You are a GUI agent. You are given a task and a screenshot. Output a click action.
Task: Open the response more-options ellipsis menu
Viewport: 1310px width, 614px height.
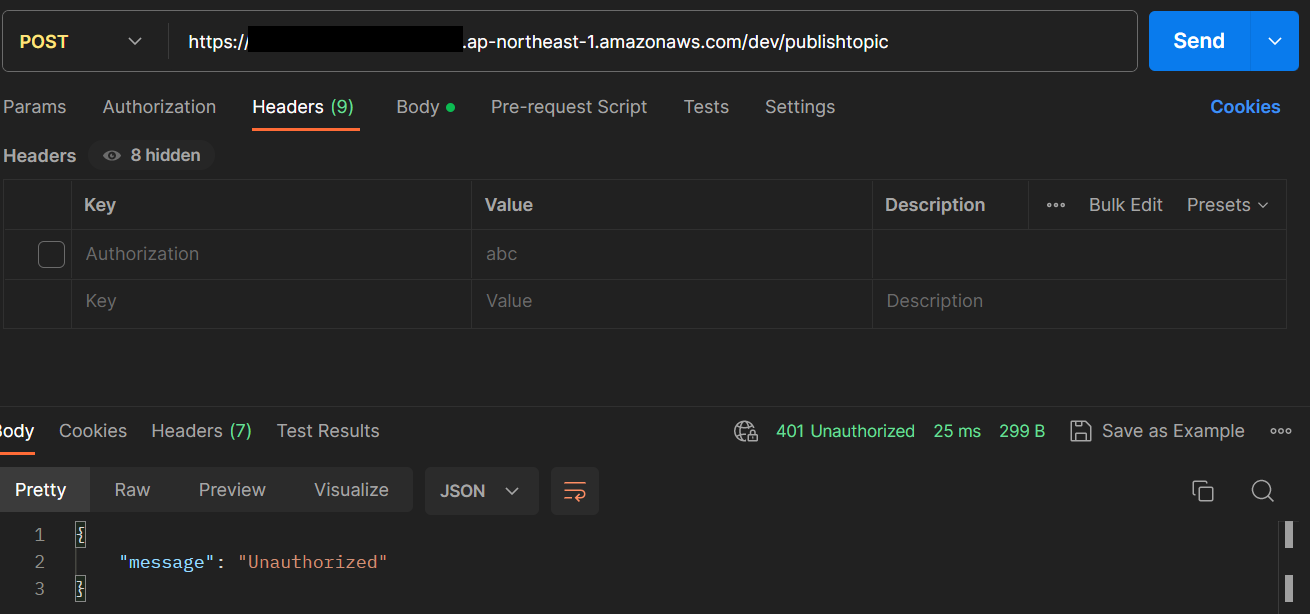tap(1281, 431)
